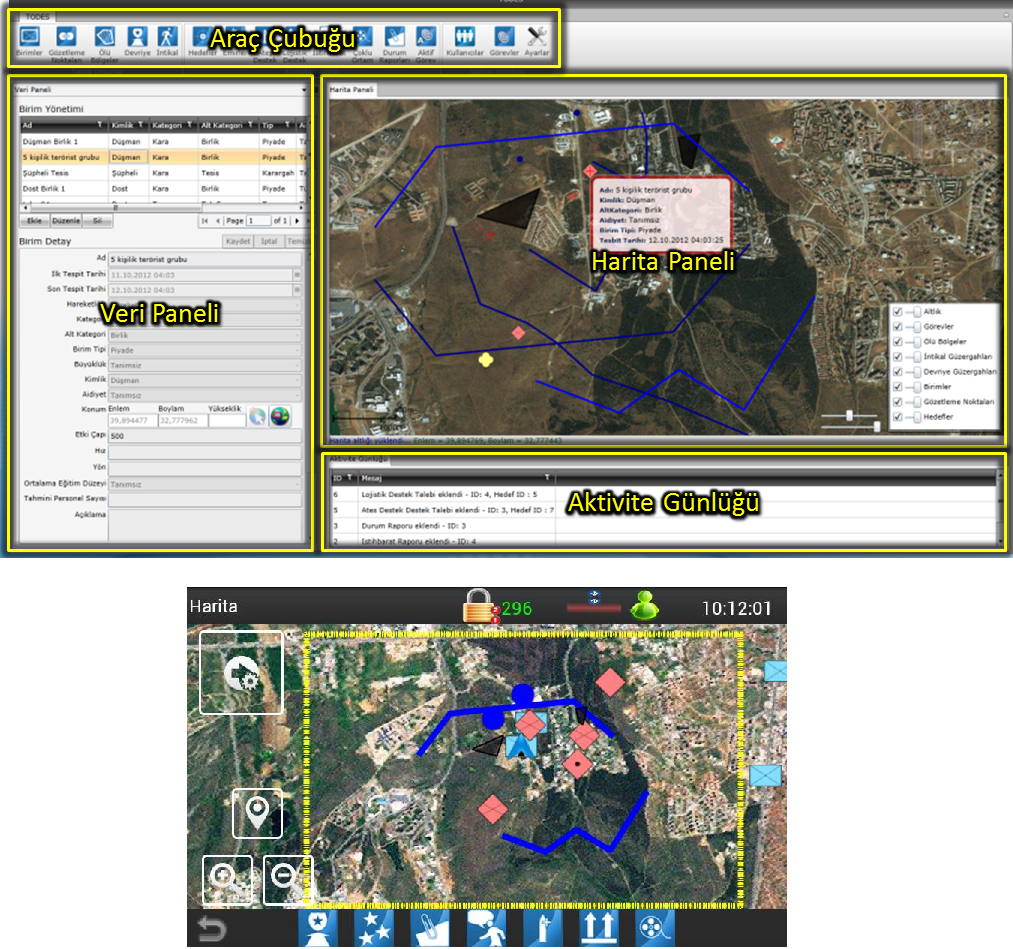The image size is (1013, 949).
Task: Toggle the Hedefler layer checkbox
Action: pyautogui.click(x=897, y=417)
